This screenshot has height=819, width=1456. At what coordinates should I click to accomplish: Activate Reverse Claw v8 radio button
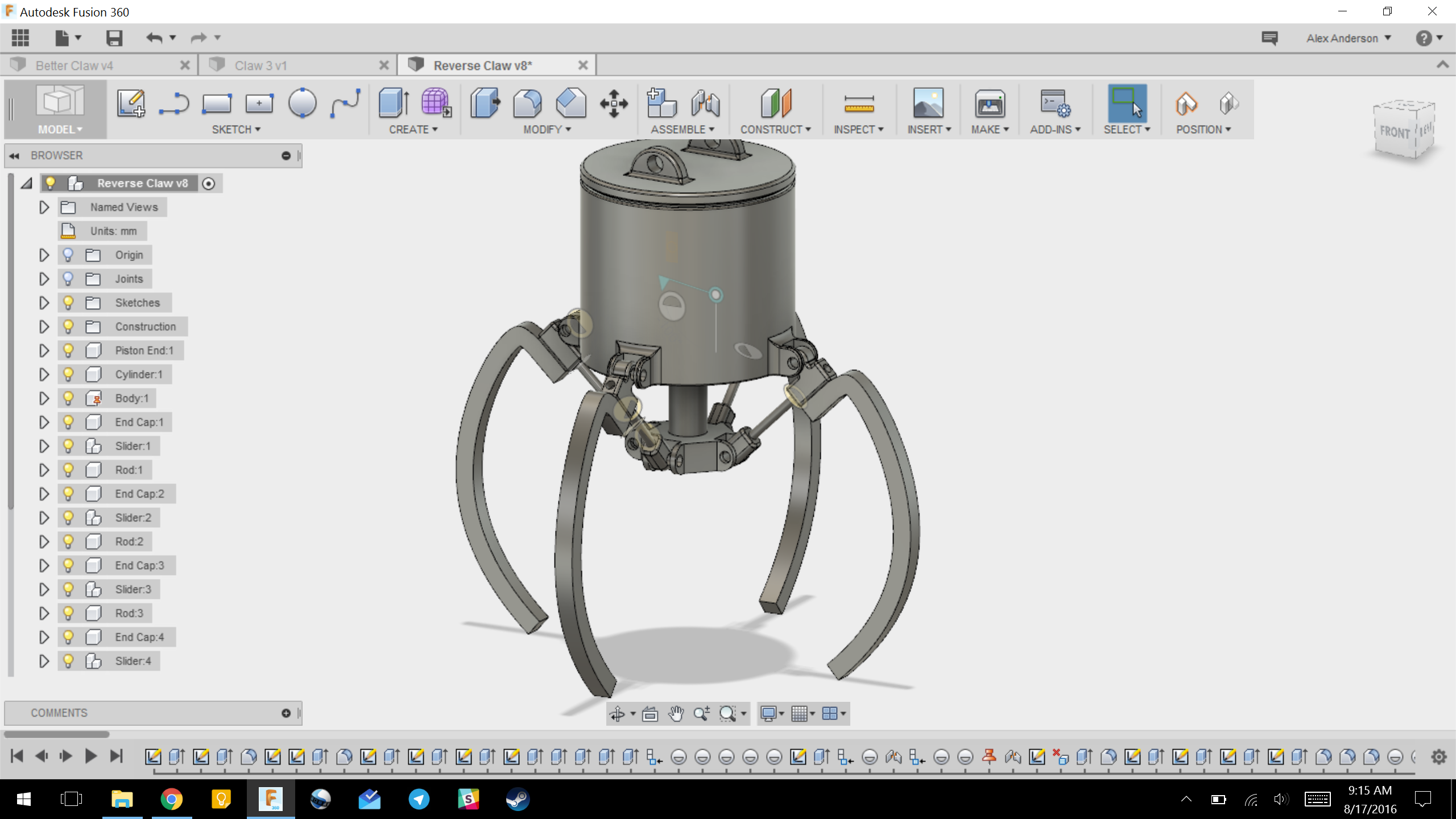[x=209, y=184]
